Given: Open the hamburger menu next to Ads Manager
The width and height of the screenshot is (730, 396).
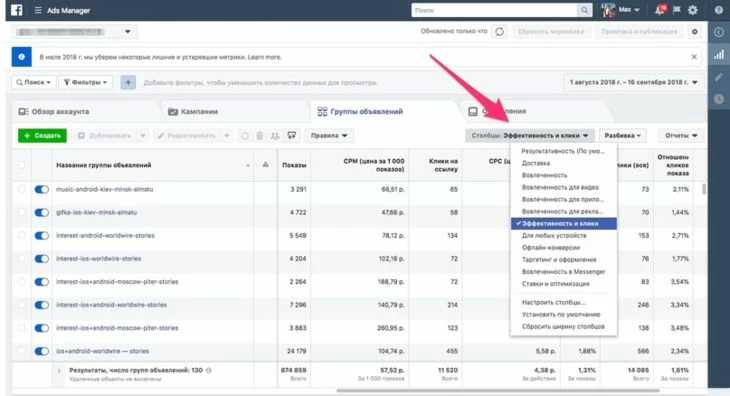Looking at the screenshot, I should (38, 10).
